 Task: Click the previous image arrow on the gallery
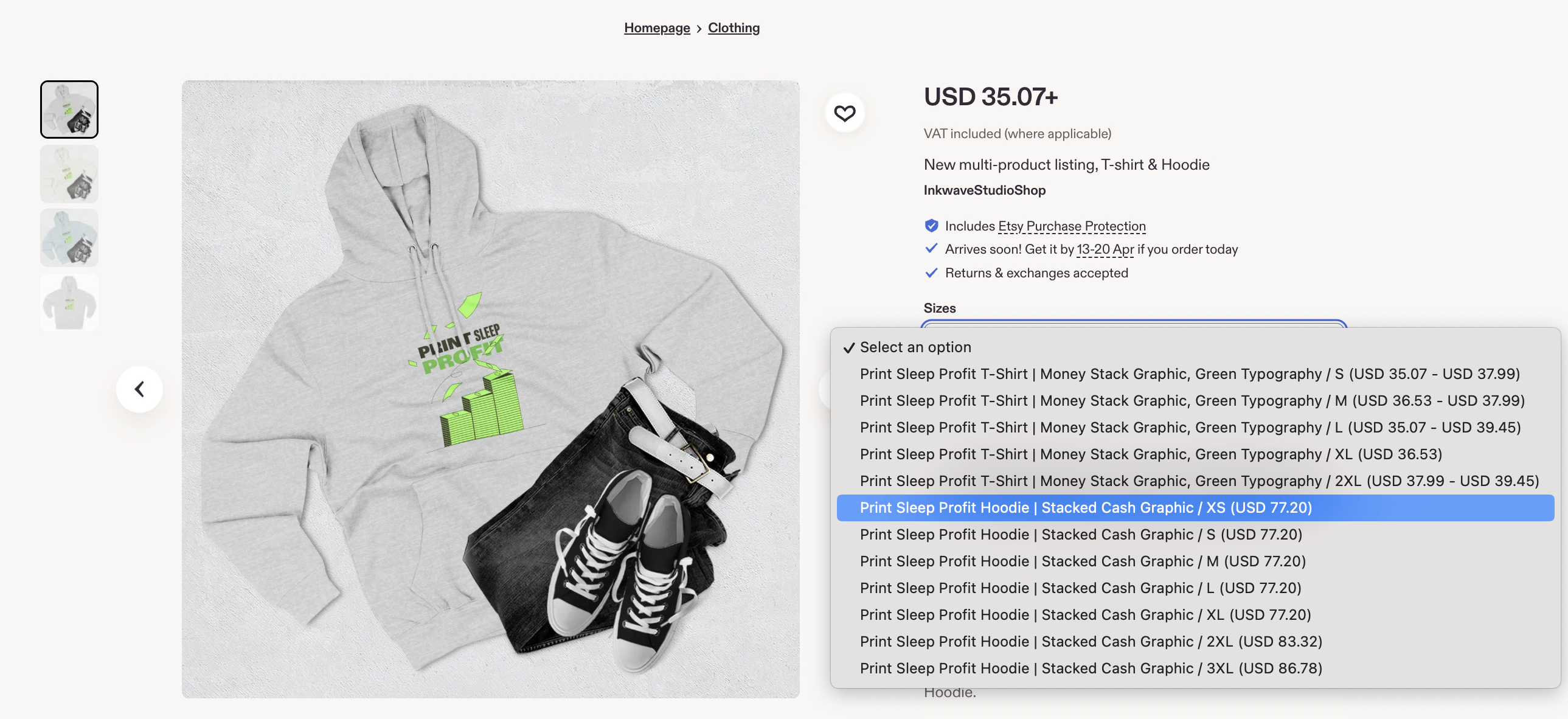(139, 389)
